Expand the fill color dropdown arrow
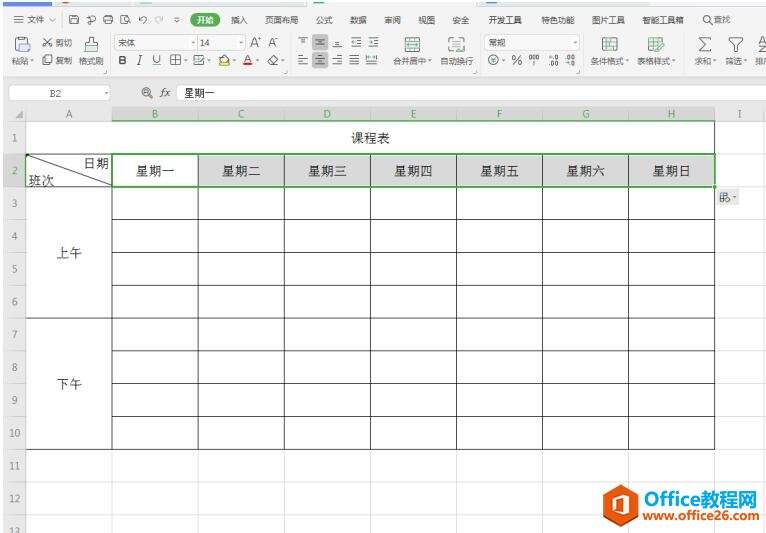Image resolution: width=766 pixels, height=533 pixels. pyautogui.click(x=234, y=61)
